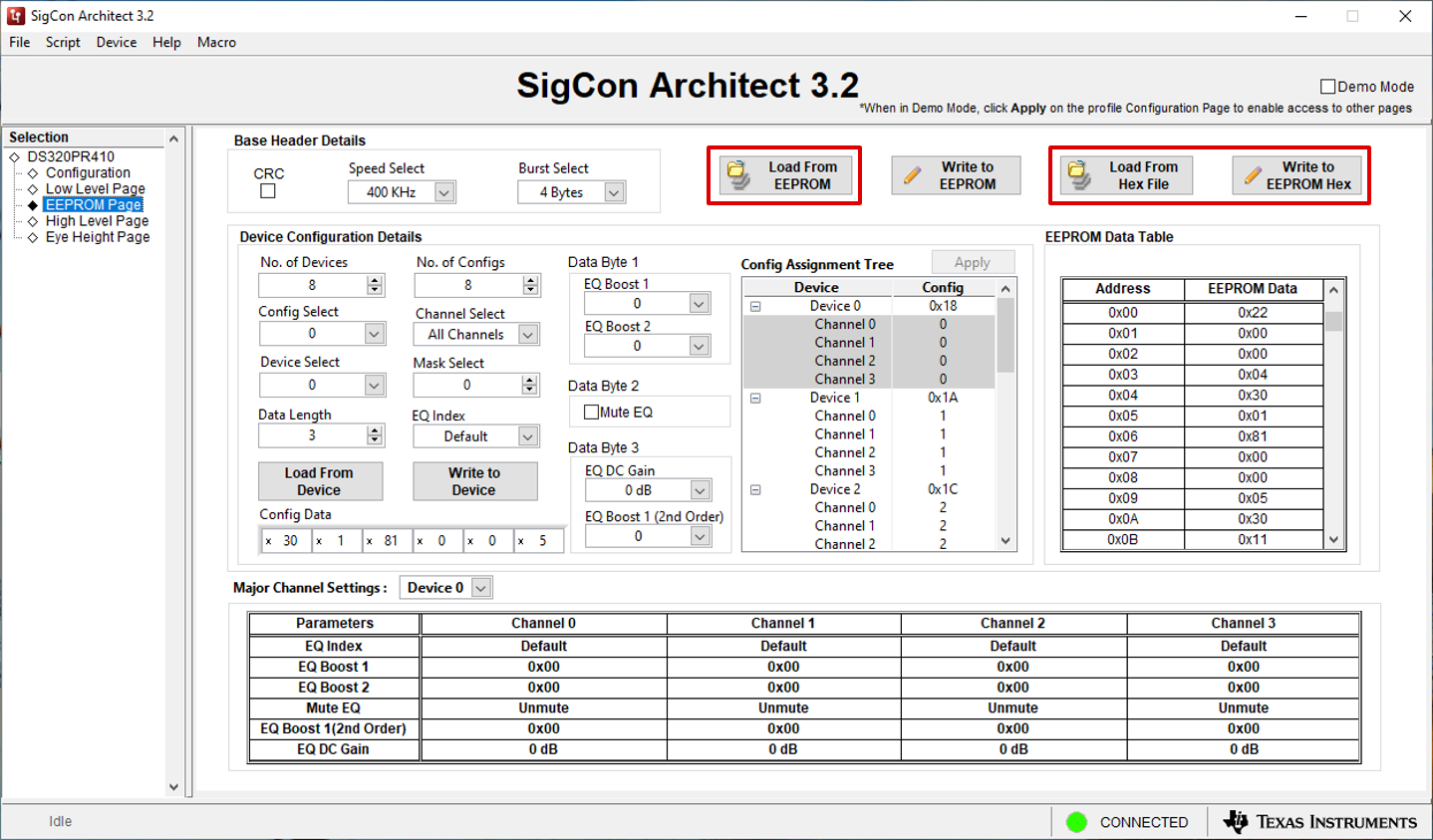Open the EQ Boost 1 dropdown under Data Byte 1
Viewport: 1433px width, 840px height.
click(x=700, y=304)
